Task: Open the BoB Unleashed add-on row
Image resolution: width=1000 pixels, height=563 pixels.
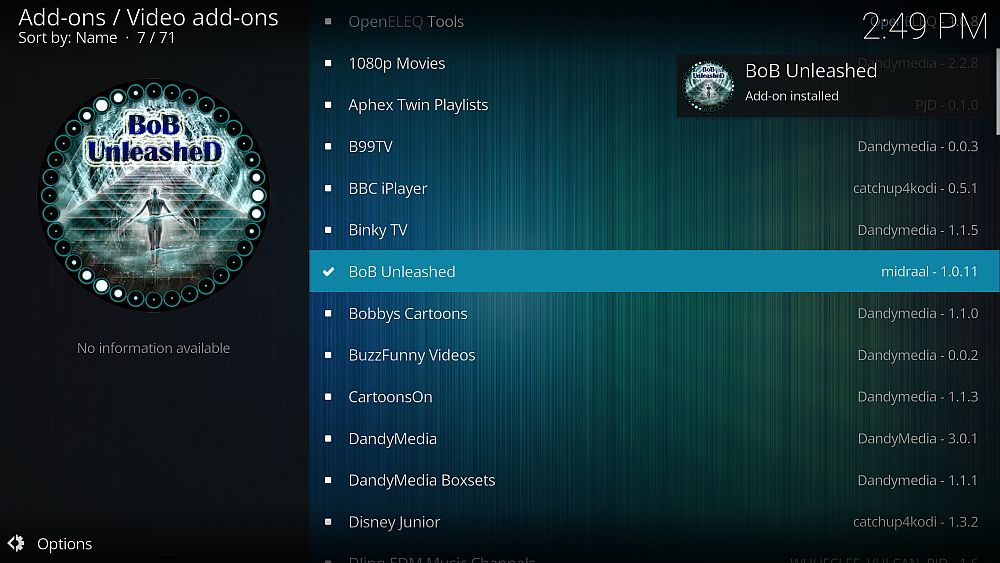Action: tap(654, 272)
